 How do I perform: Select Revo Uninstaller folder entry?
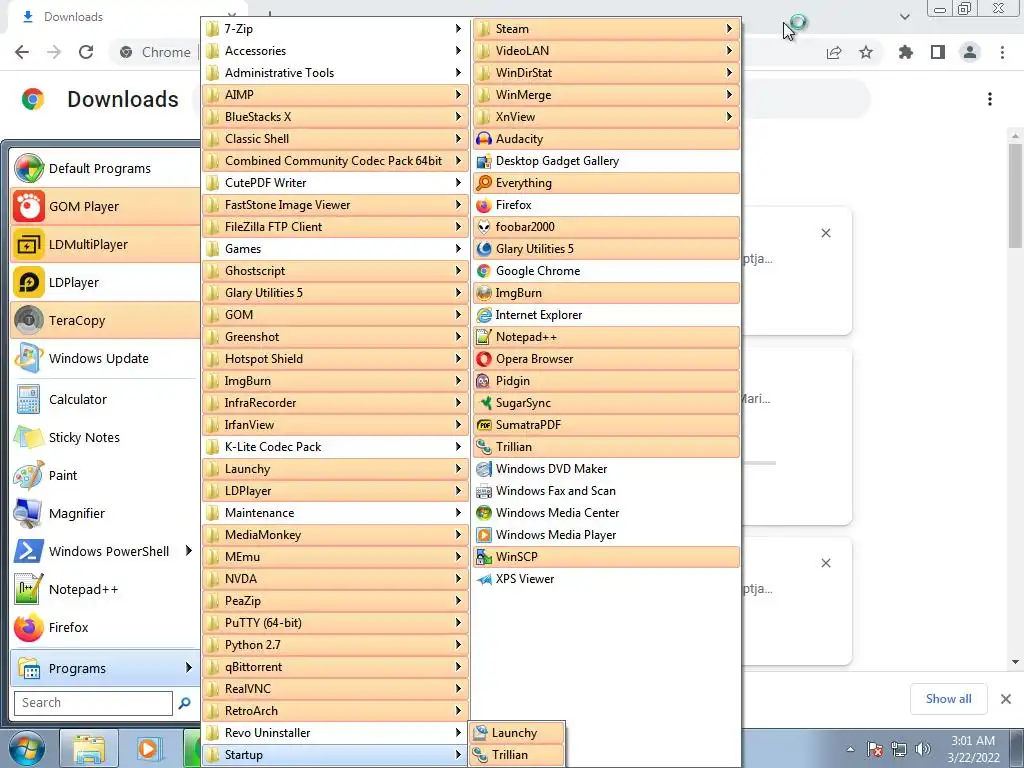pyautogui.click(x=336, y=733)
